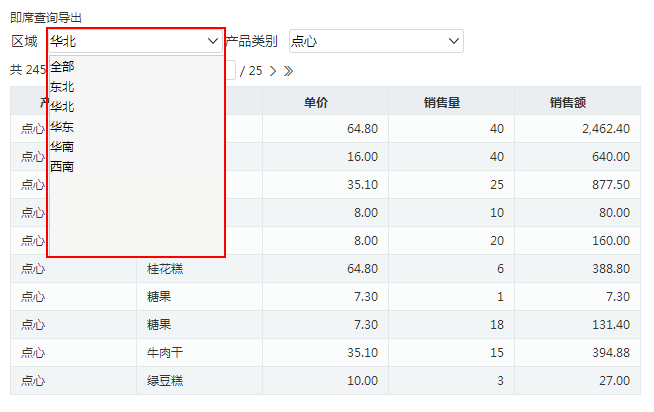Jump to last page double arrow
The width and height of the screenshot is (654, 412).
(x=288, y=71)
